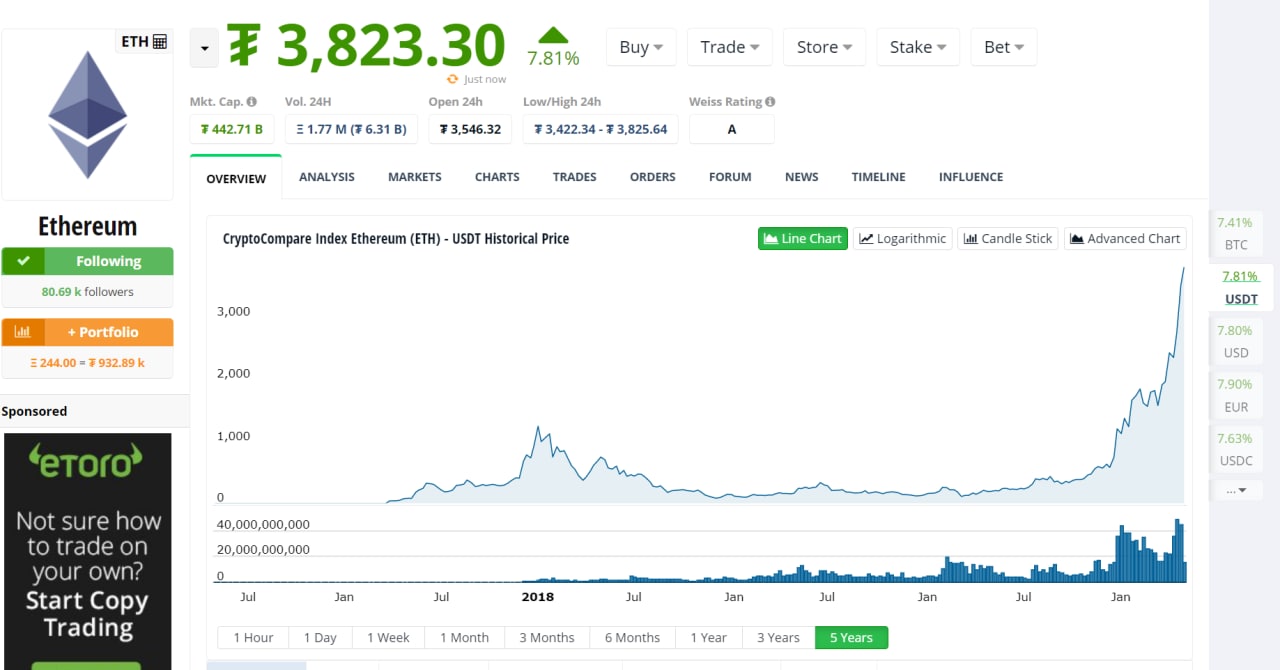Expand the currency dropdown beside the price

[204, 47]
